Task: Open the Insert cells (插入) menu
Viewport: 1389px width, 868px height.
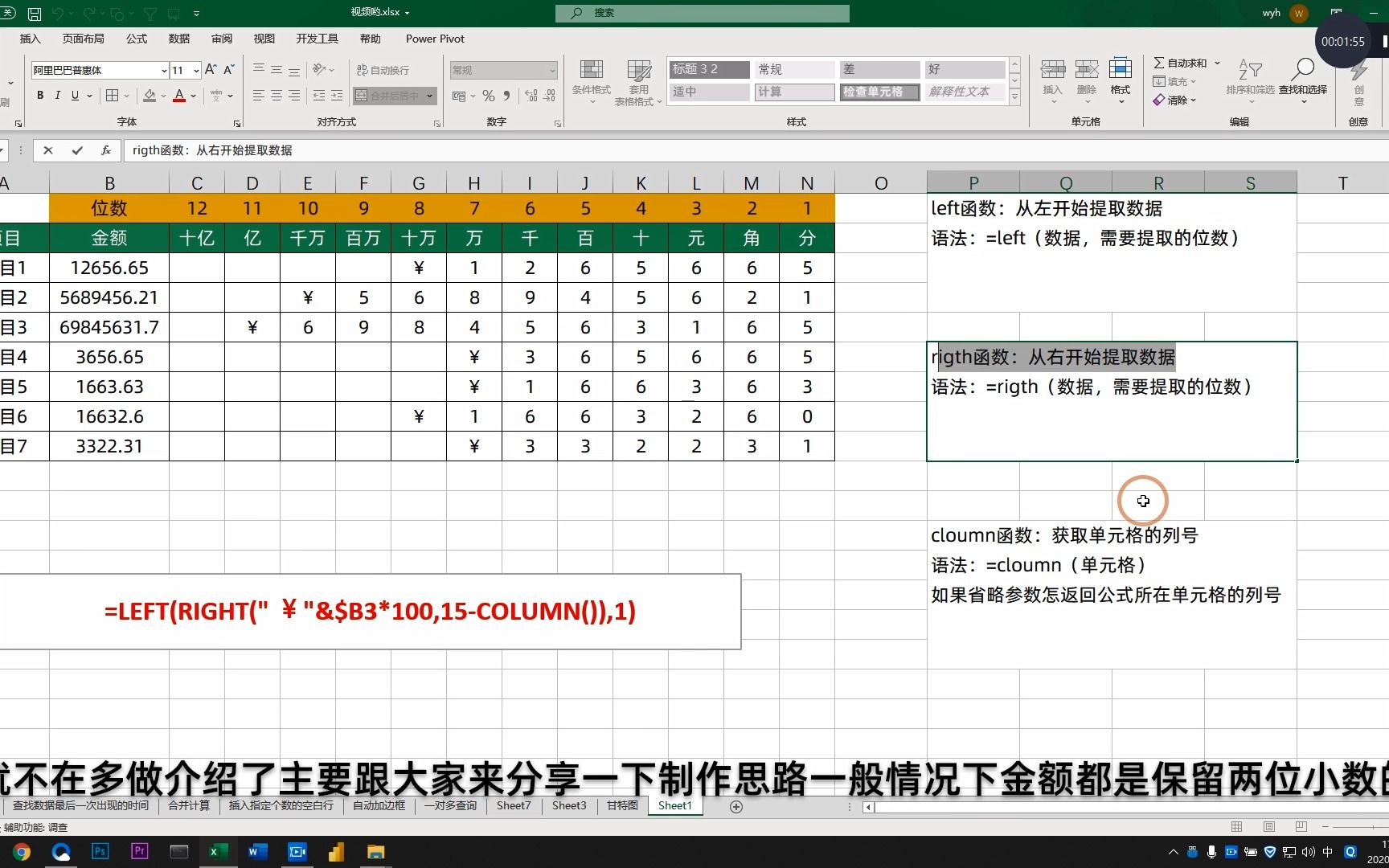Action: [x=1053, y=81]
